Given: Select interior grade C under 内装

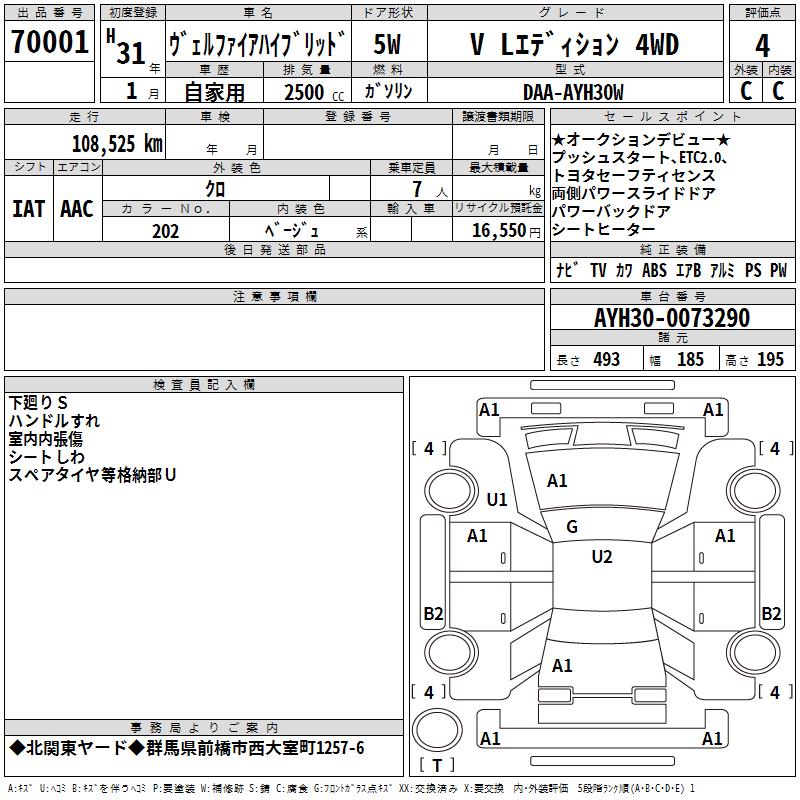Looking at the screenshot, I should pyautogui.click(x=778, y=91).
